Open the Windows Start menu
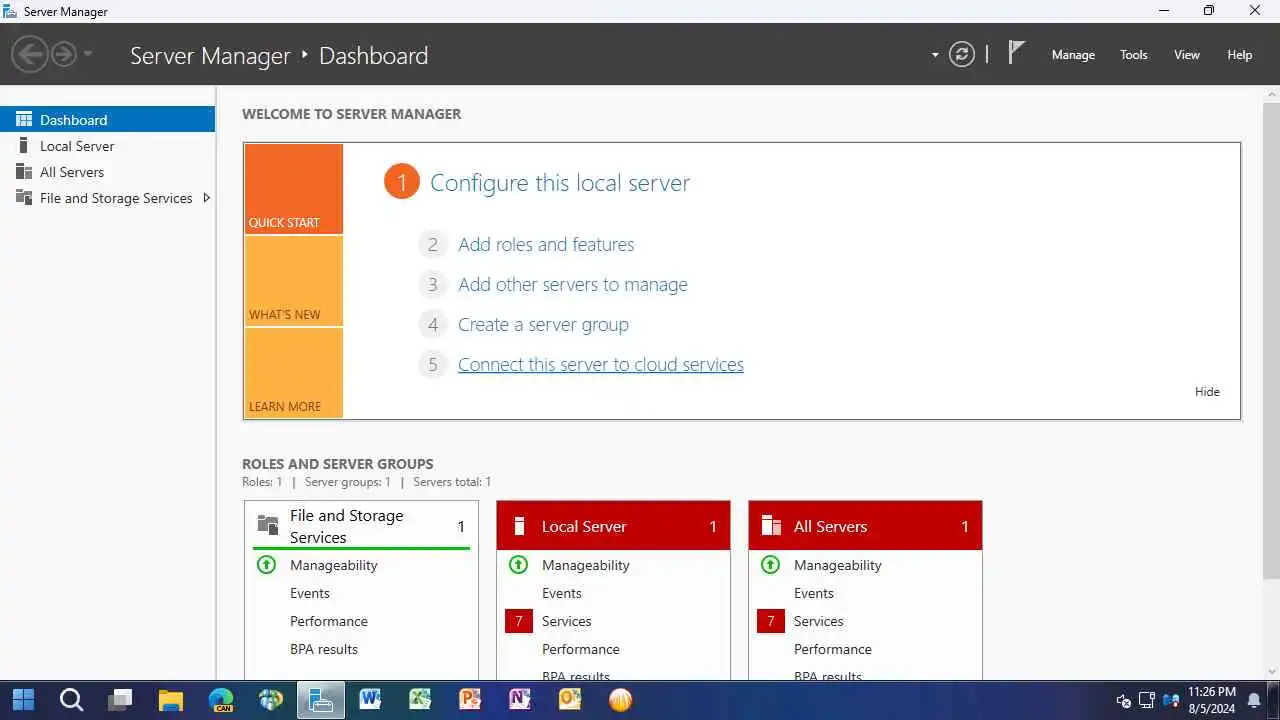The height and width of the screenshot is (720, 1280). click(23, 699)
